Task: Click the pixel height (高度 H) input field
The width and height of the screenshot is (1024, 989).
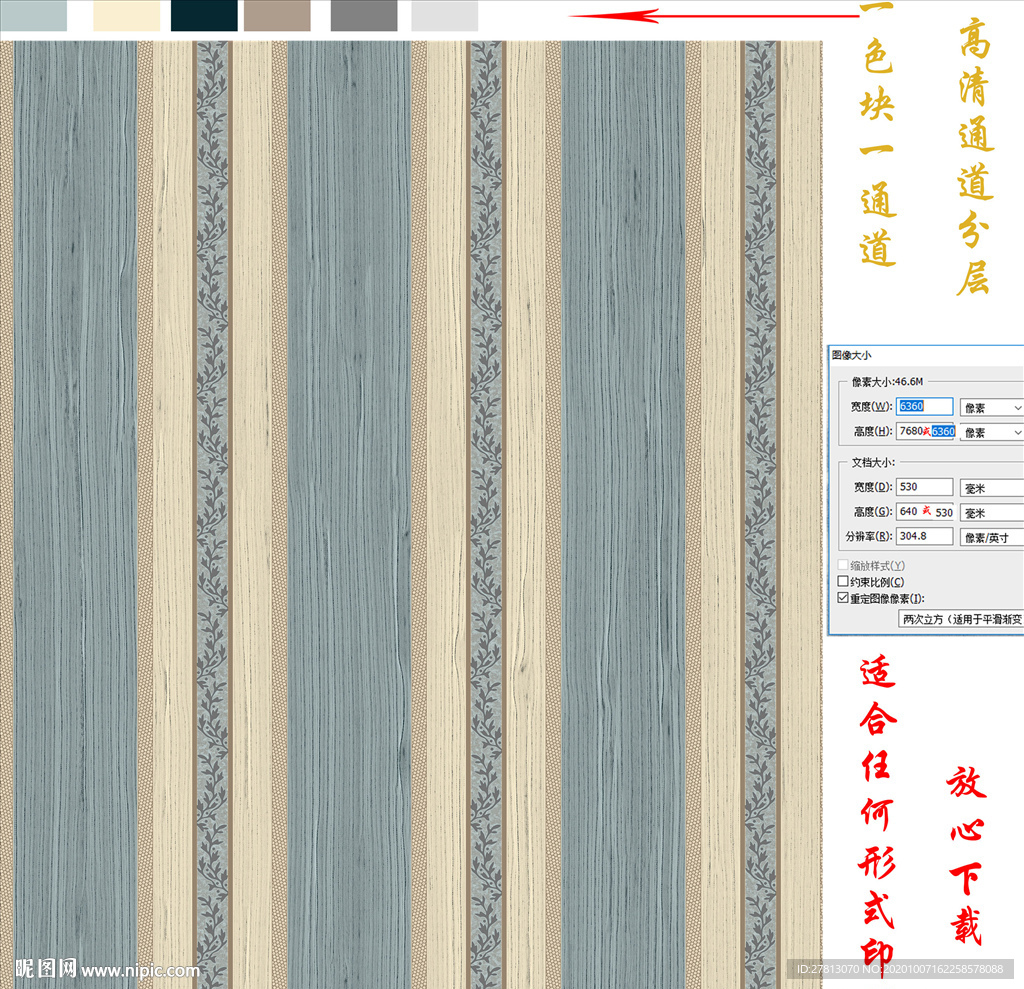Action: click(x=925, y=431)
